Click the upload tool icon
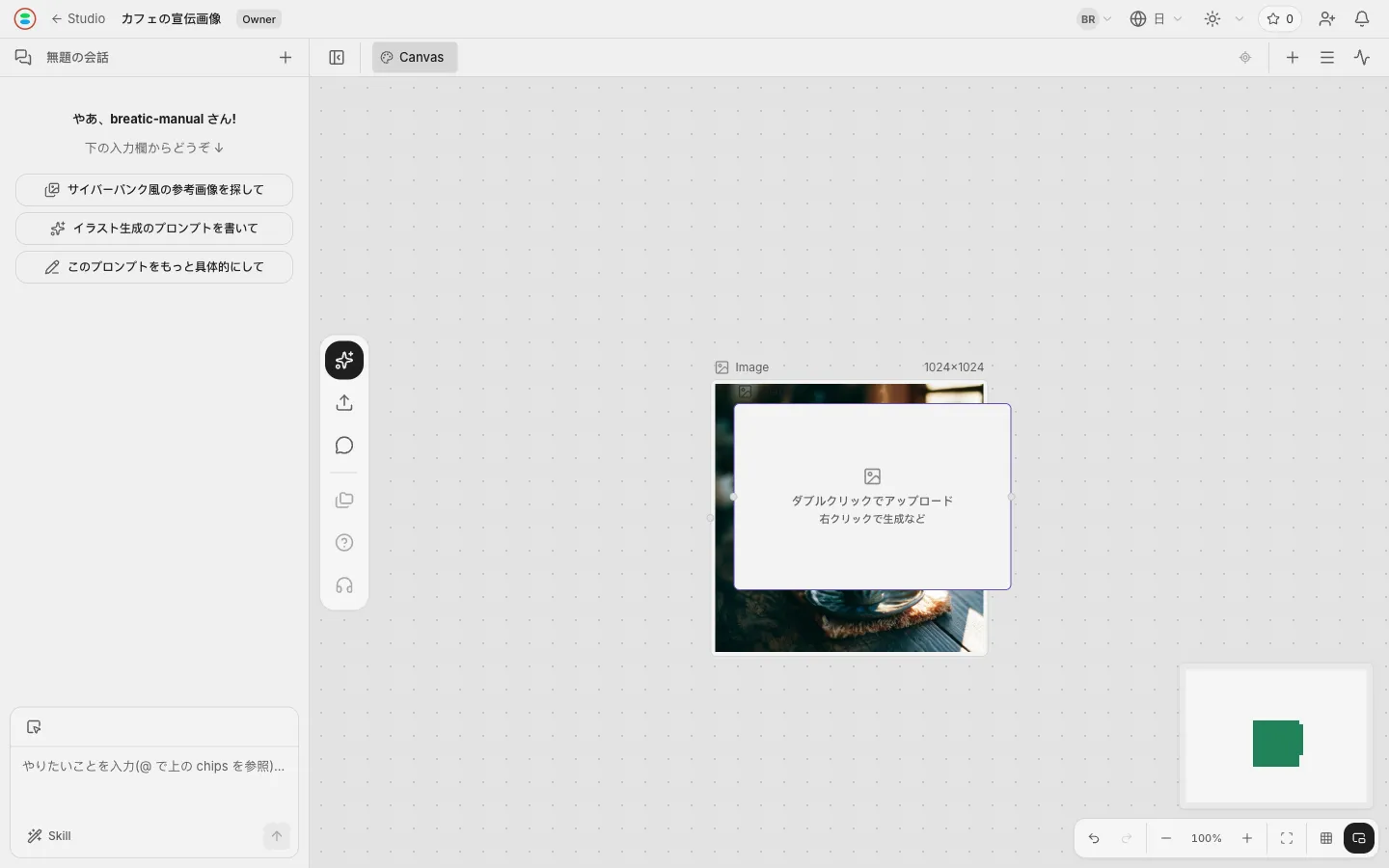The width and height of the screenshot is (1389, 868). 344,403
